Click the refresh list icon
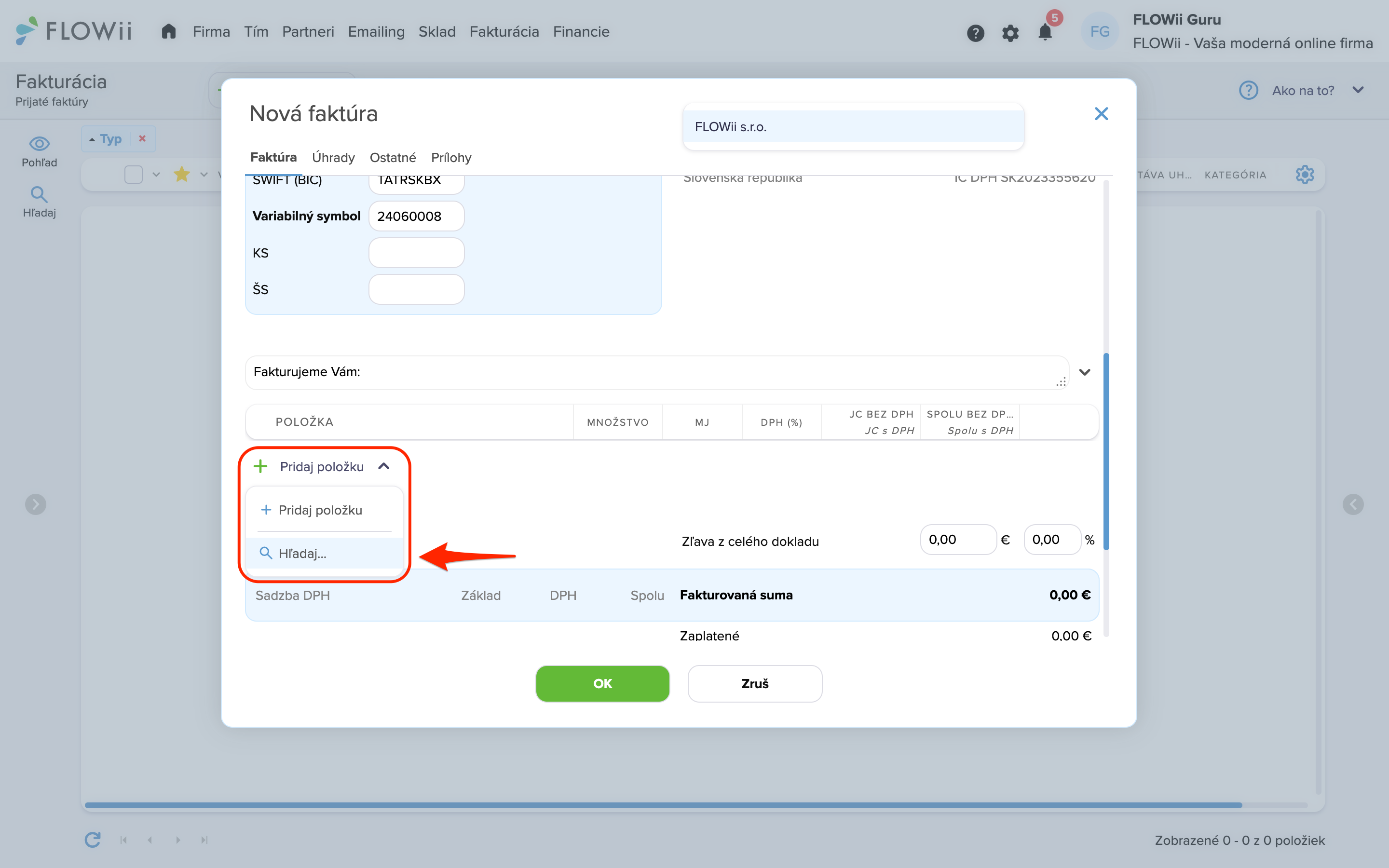Viewport: 1389px width, 868px height. tap(93, 840)
